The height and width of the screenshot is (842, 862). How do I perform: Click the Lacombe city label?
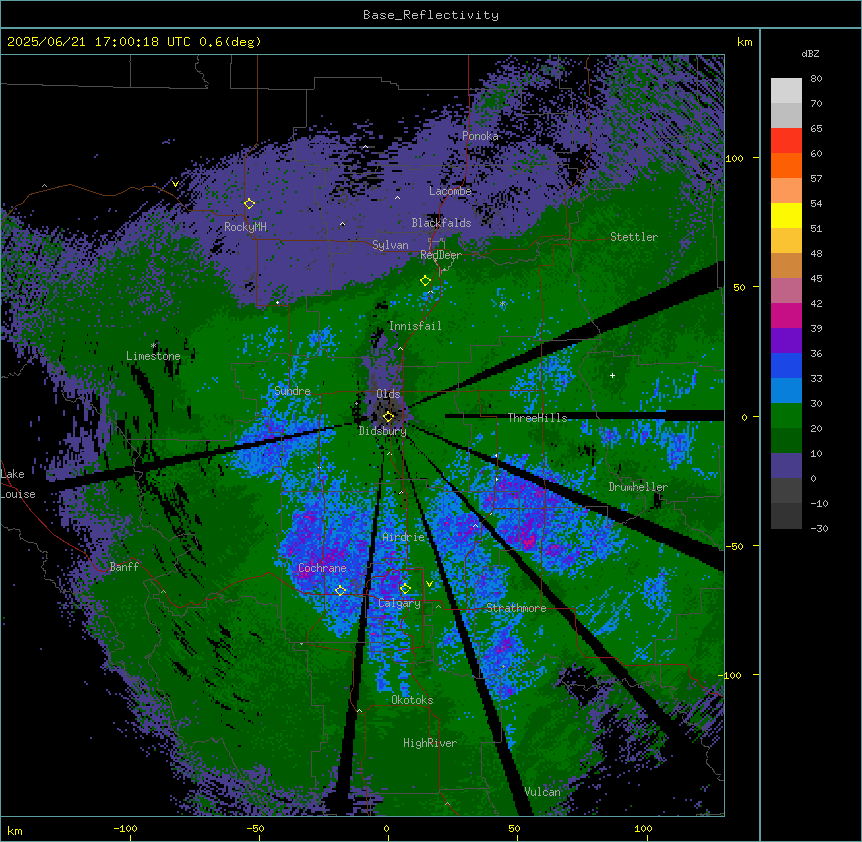(450, 191)
